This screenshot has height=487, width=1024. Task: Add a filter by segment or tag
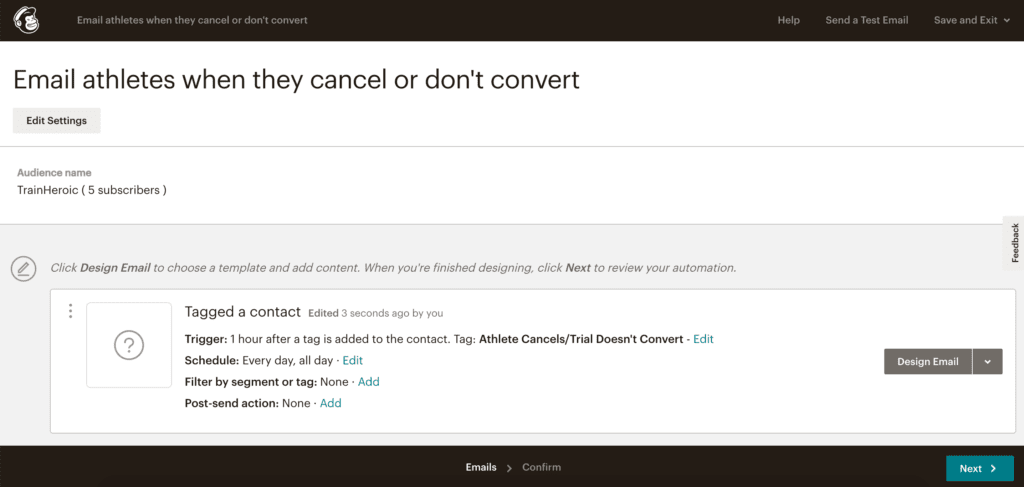[368, 382]
